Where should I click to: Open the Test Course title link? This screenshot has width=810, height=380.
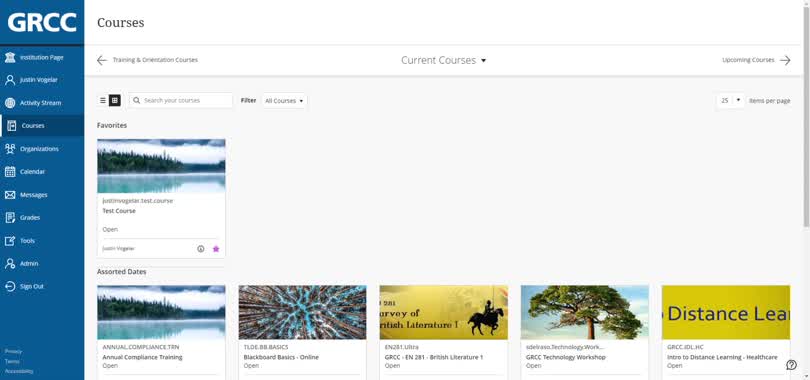[x=119, y=211]
